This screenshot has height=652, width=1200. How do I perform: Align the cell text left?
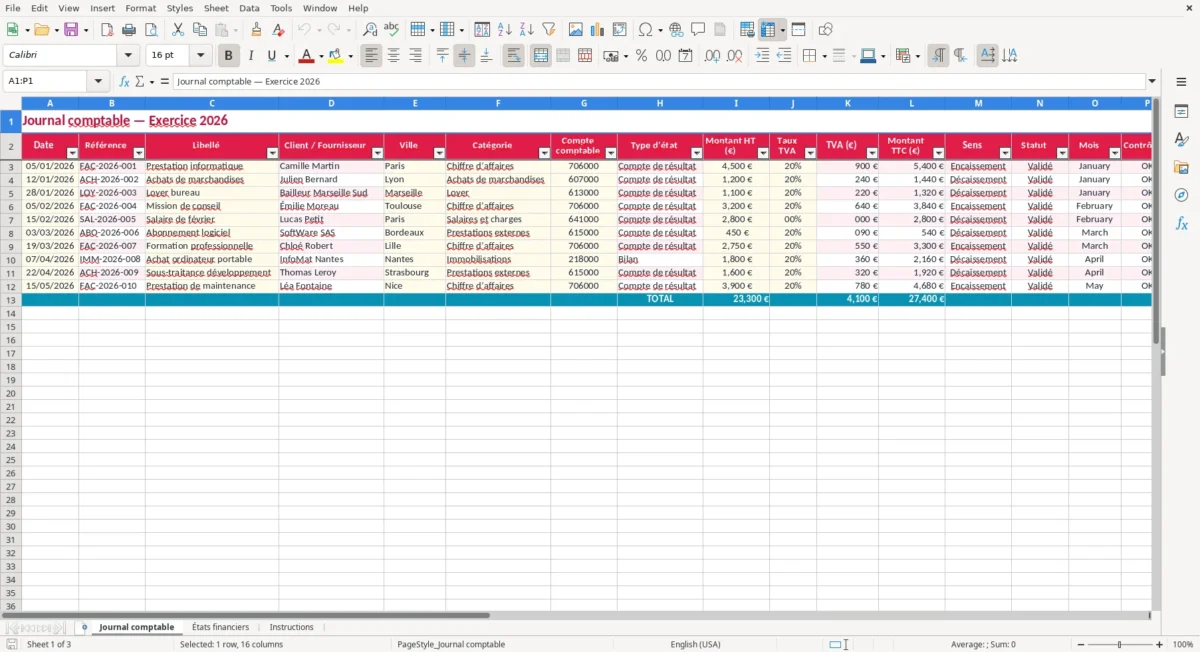[371, 56]
